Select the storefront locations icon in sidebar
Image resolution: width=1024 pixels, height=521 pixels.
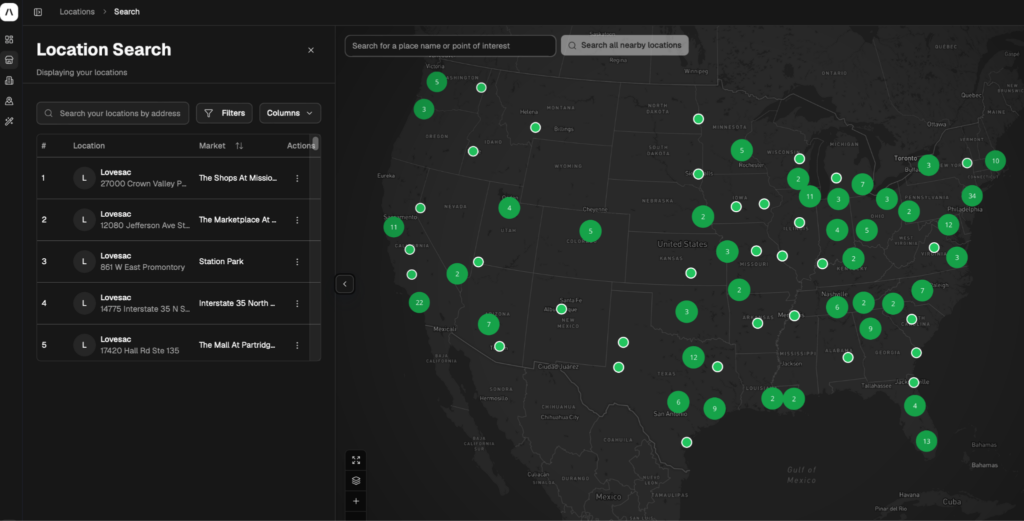pos(9,60)
